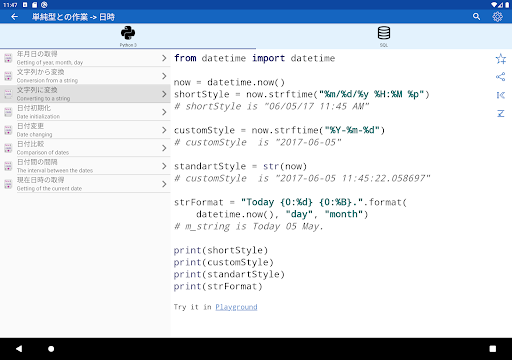Screen dimensions: 512x360
Task: Add snippet to favorites with star icon
Action: click(500, 59)
